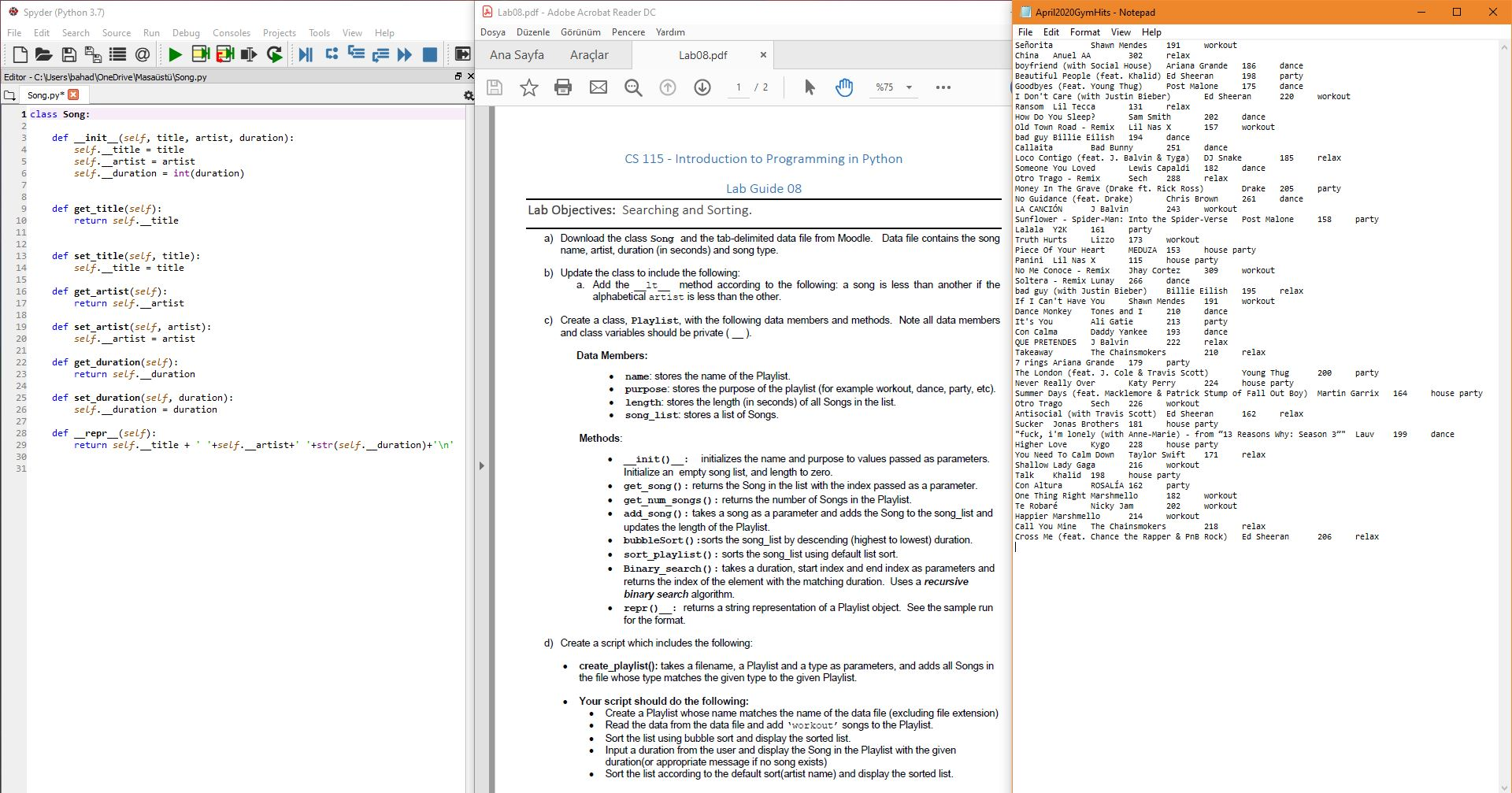Open Acrobat Pencere menu
Screen dimensions: 1512x793
tap(628, 32)
